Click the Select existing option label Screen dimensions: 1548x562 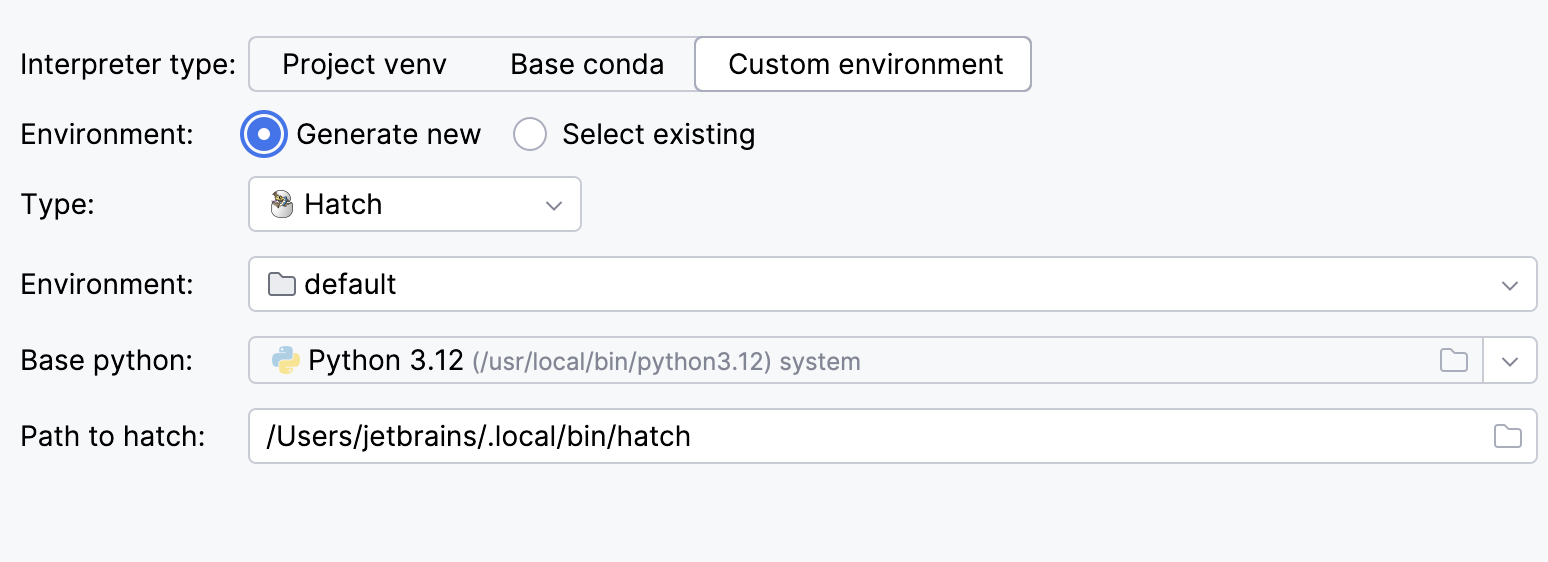click(x=658, y=134)
